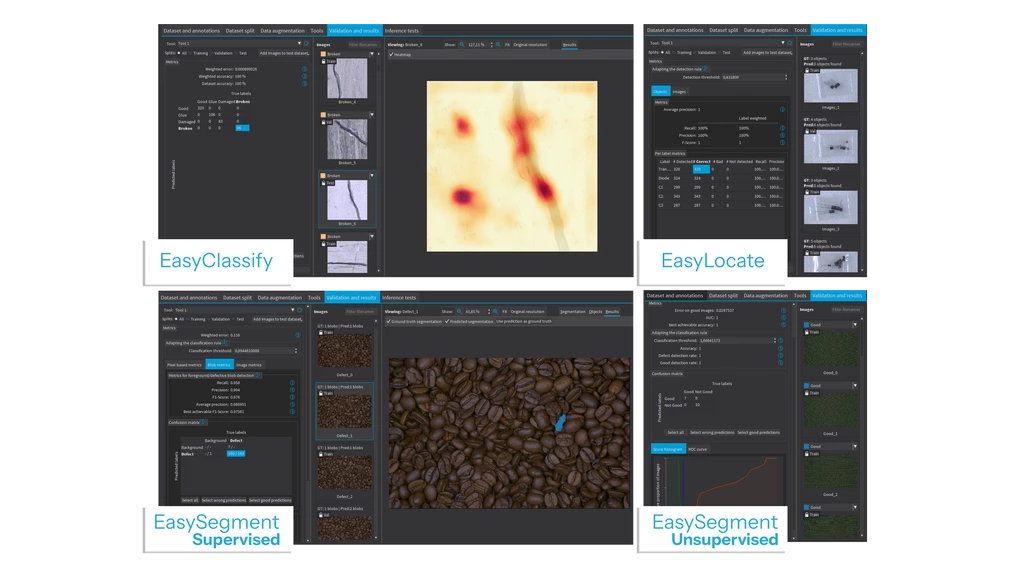
Task: Click the Classification threshold stepper in EasySegment Supervised
Action: (x=296, y=351)
